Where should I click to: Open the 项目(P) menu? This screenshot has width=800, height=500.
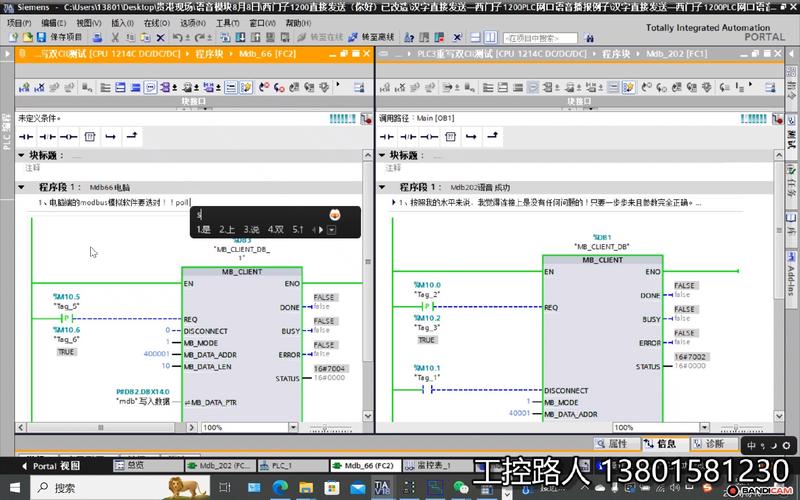point(20,22)
